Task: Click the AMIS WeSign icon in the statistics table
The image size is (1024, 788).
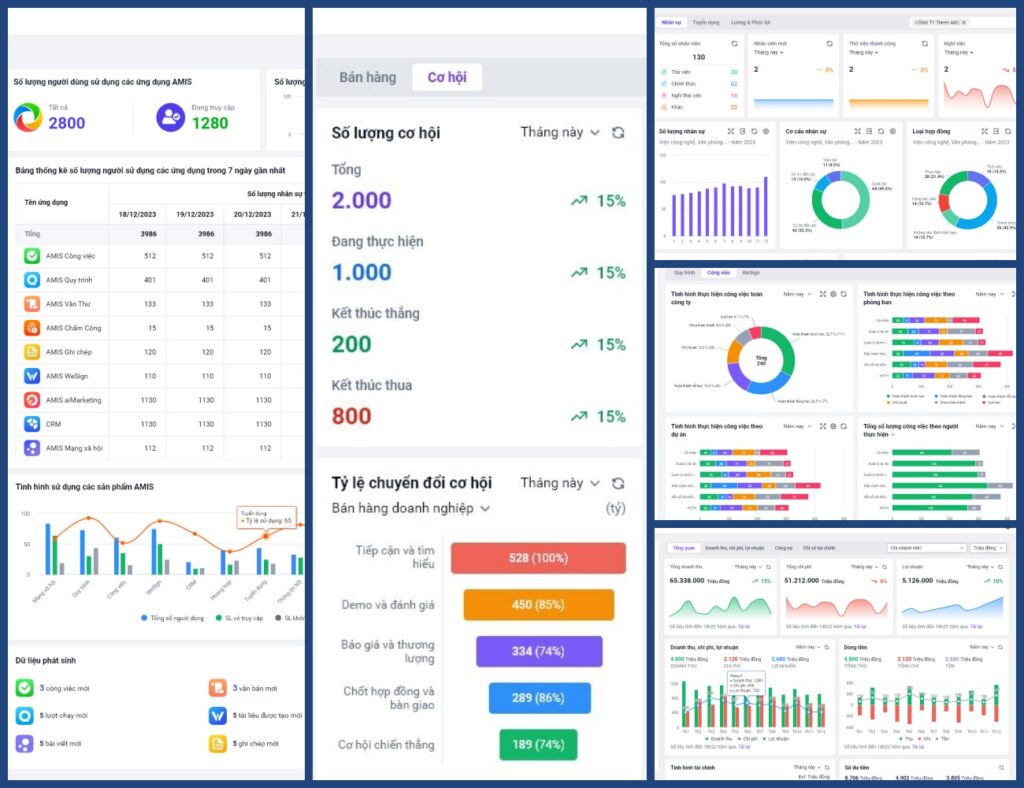Action: (x=31, y=376)
